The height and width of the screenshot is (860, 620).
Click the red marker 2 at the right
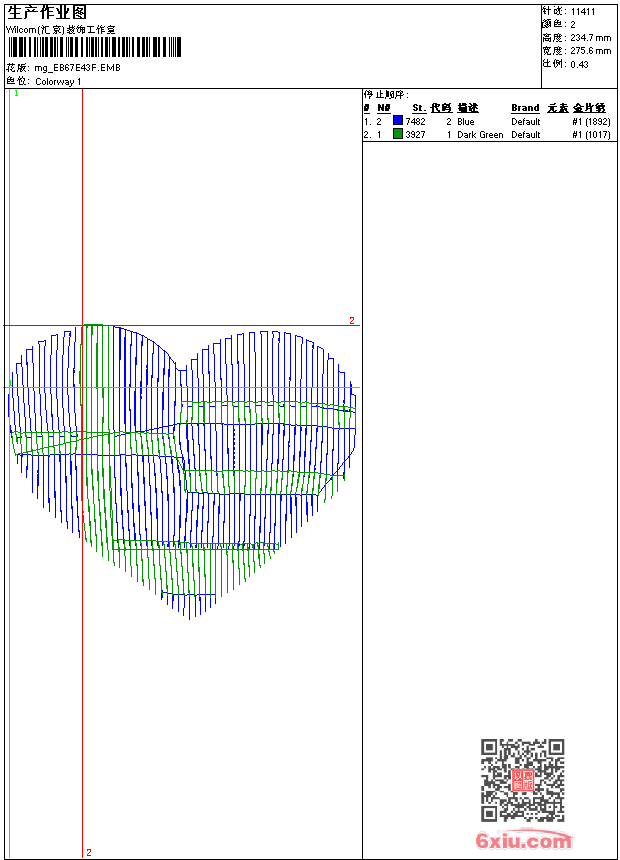(x=351, y=320)
